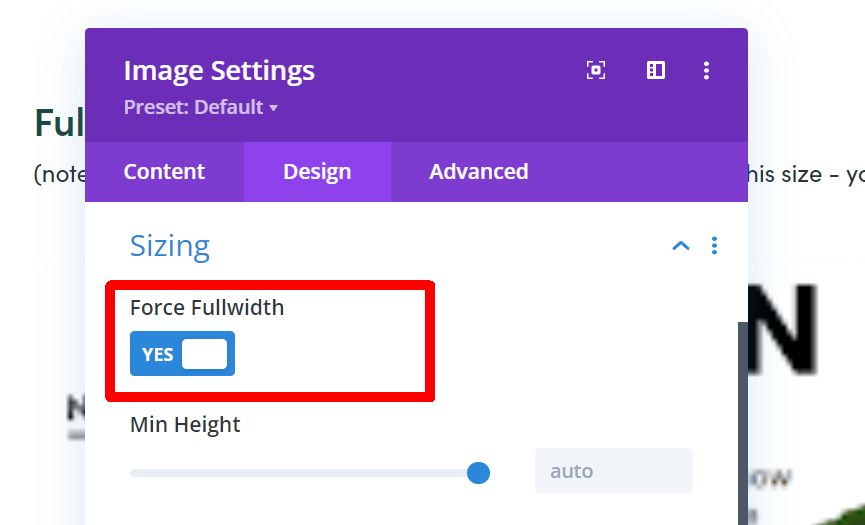Select the Design tab
The height and width of the screenshot is (525, 865).
tap(317, 172)
